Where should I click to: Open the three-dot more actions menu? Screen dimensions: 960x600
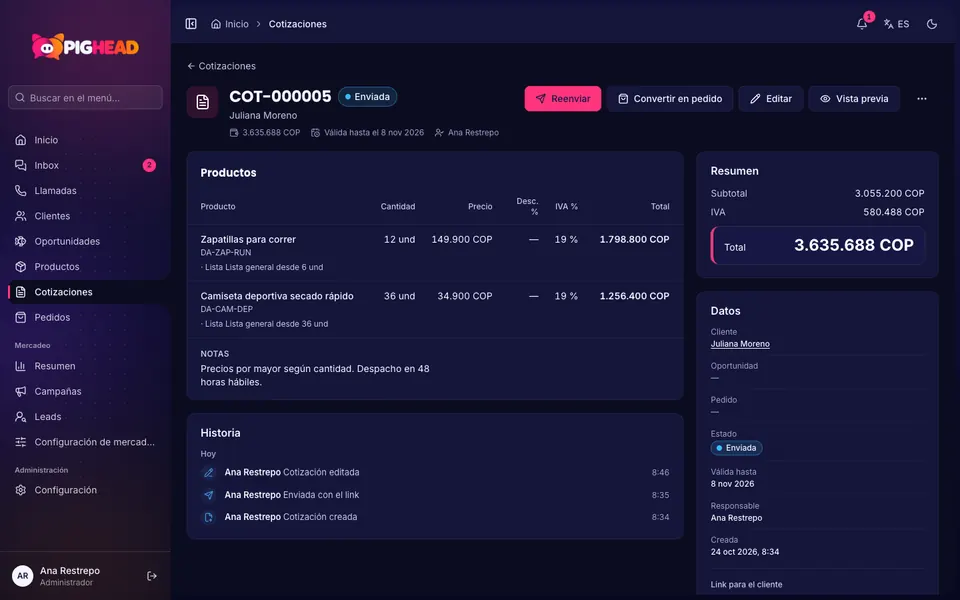[x=921, y=99]
